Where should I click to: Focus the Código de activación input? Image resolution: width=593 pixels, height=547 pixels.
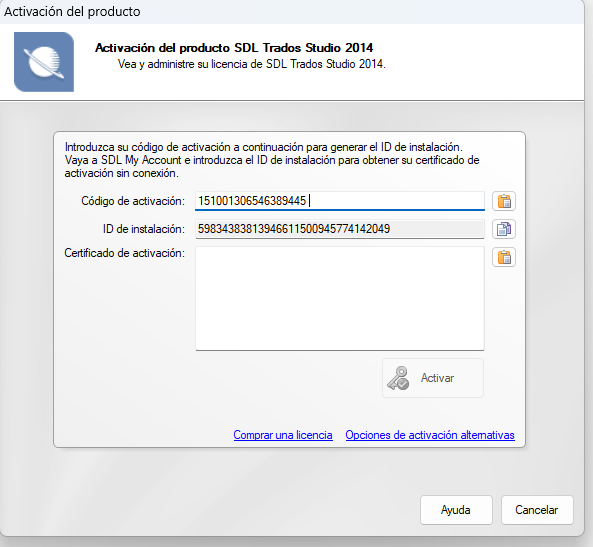(x=340, y=201)
